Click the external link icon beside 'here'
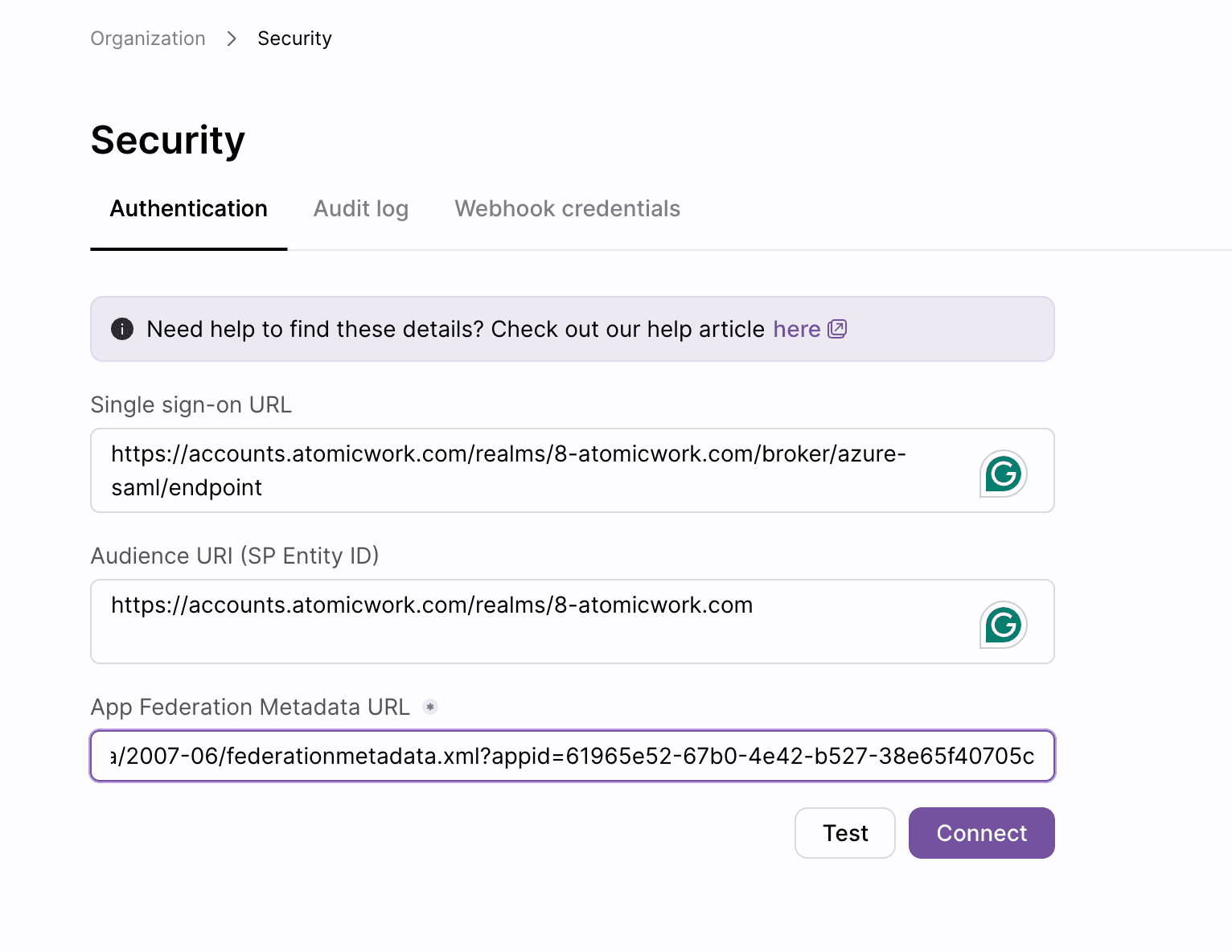 coord(837,329)
